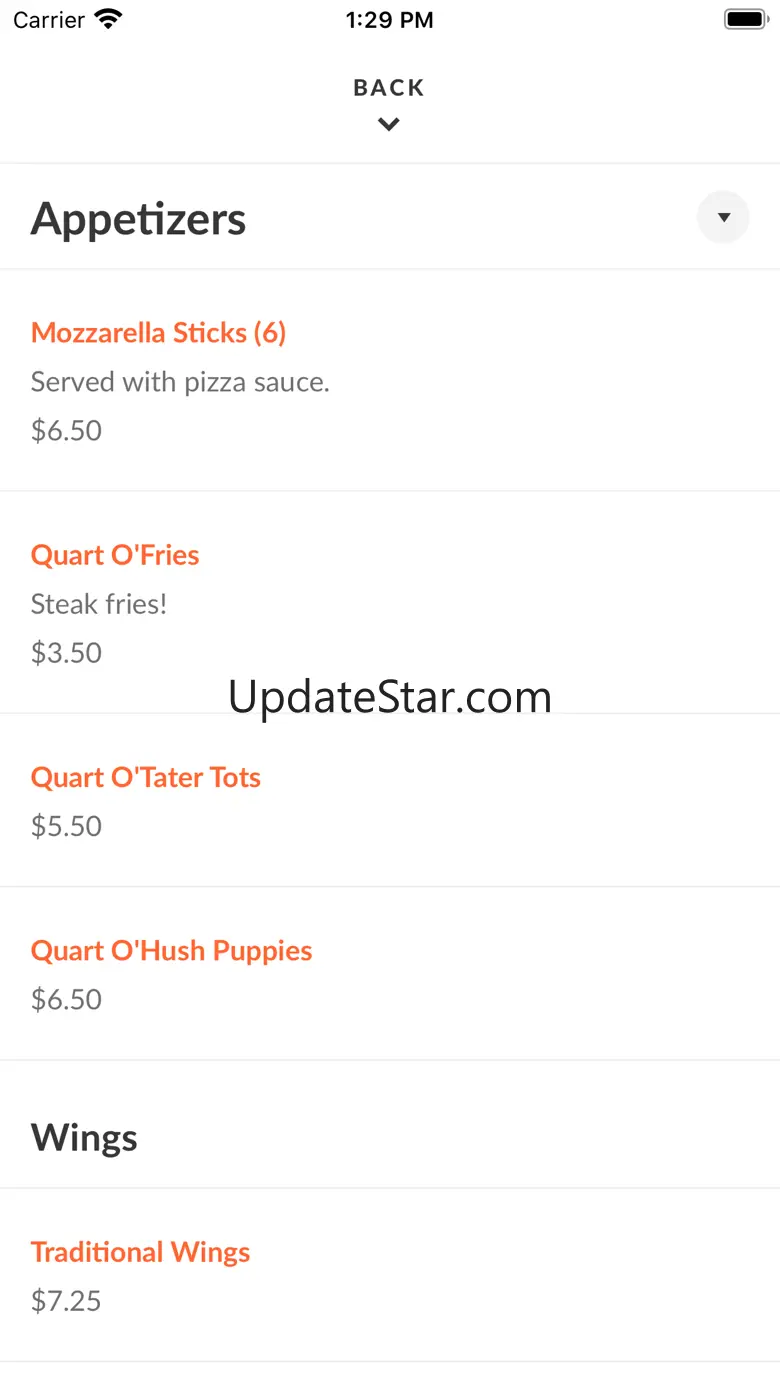The width and height of the screenshot is (780, 1387).
Task: Tap the $7.25 wings price
Action: [x=66, y=1301]
